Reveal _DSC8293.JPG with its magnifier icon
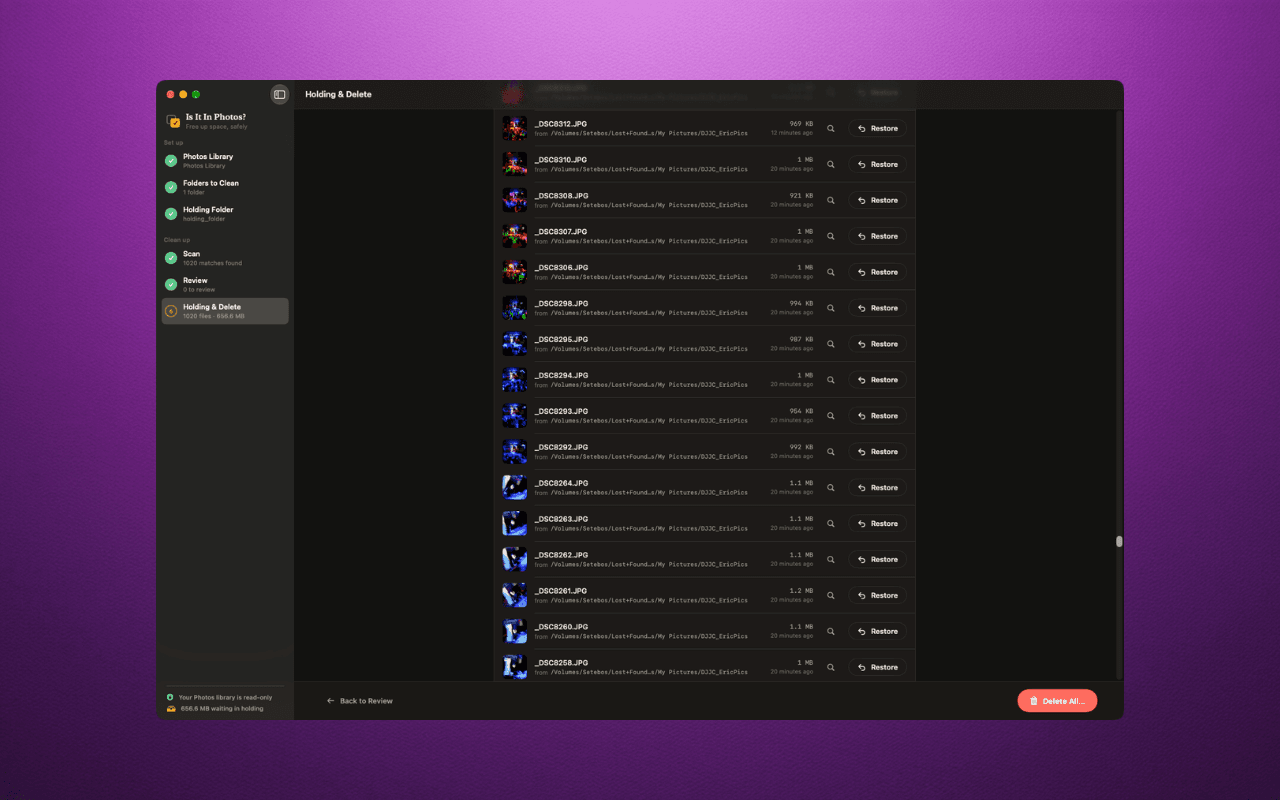This screenshot has height=800, width=1280. click(x=830, y=416)
